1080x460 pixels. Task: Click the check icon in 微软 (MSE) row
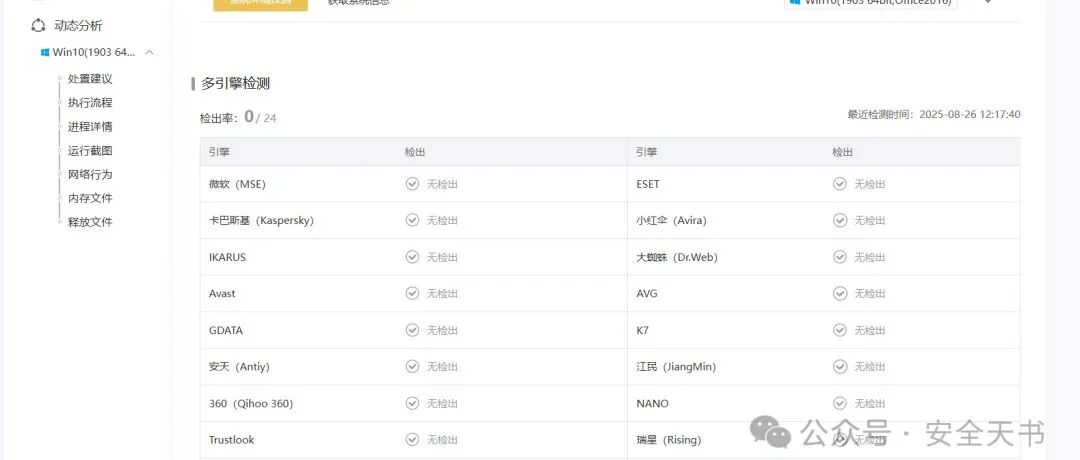click(x=412, y=184)
